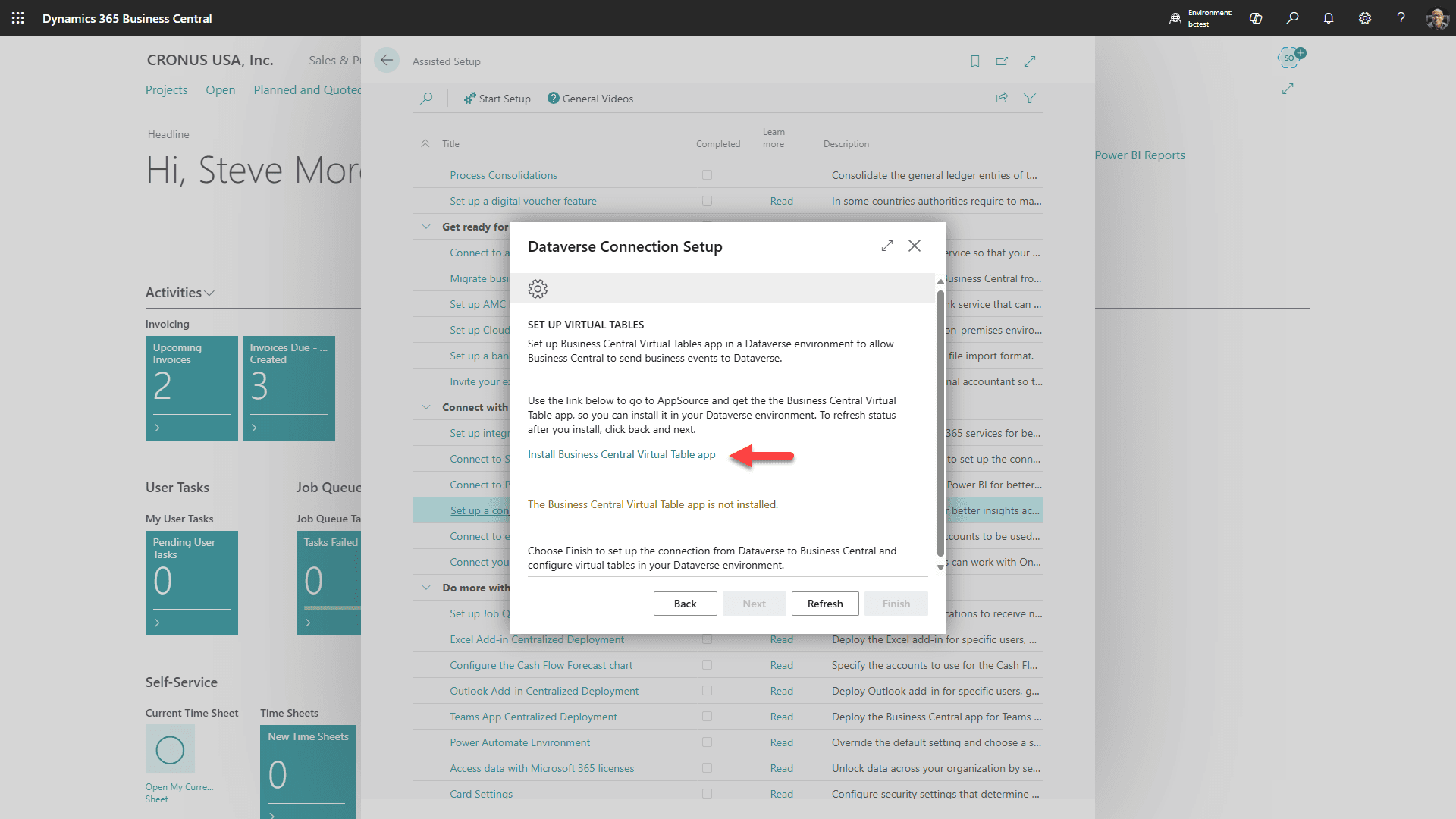Click the Refresh button in the dialog
Viewport: 1456px width, 819px height.
[824, 603]
